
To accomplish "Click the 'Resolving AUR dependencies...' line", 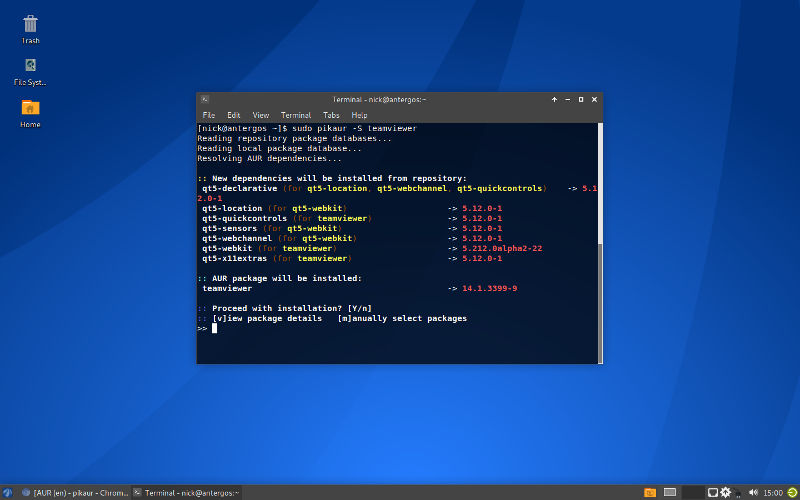I will pyautogui.click(x=269, y=158).
